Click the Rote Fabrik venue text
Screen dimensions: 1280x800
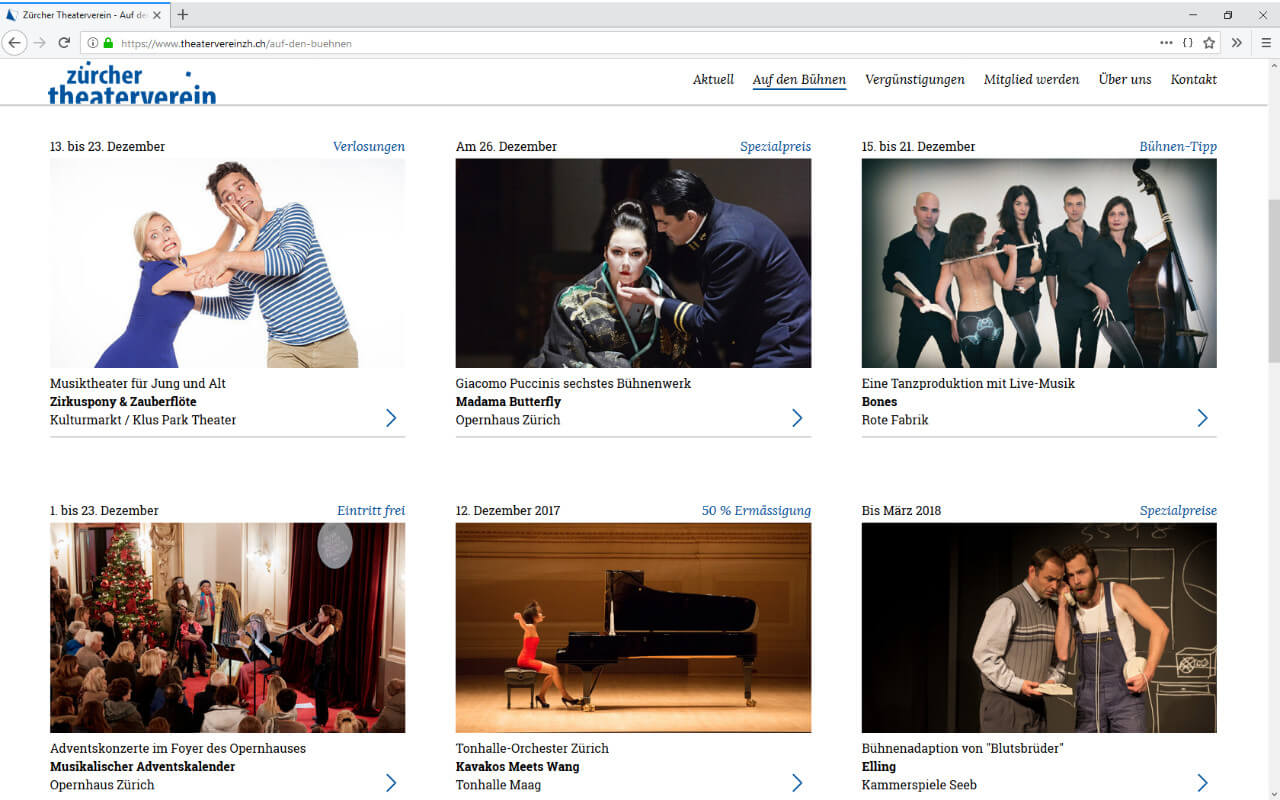pyautogui.click(x=895, y=420)
